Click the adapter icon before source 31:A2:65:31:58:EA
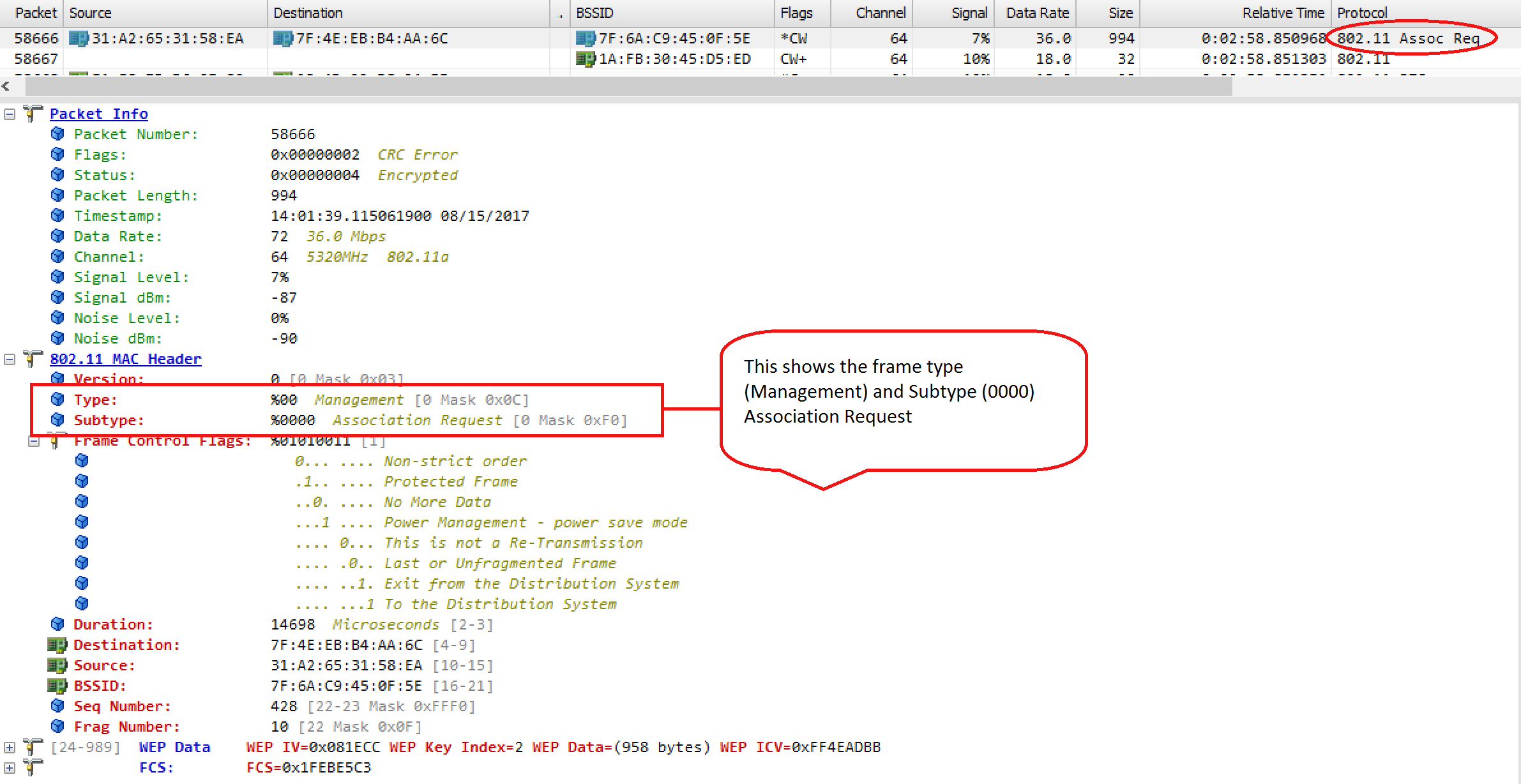Image resolution: width=1521 pixels, height=784 pixels. point(78,38)
